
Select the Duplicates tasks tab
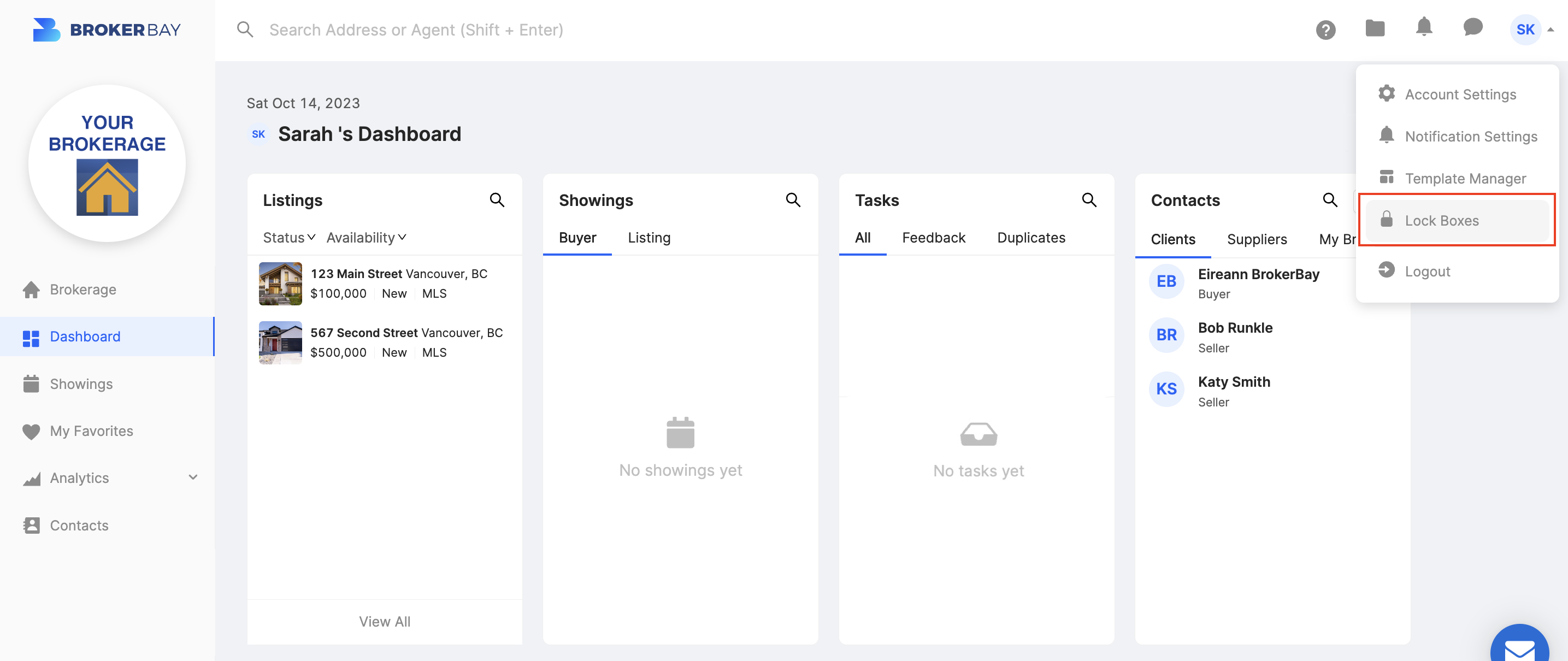(1031, 238)
